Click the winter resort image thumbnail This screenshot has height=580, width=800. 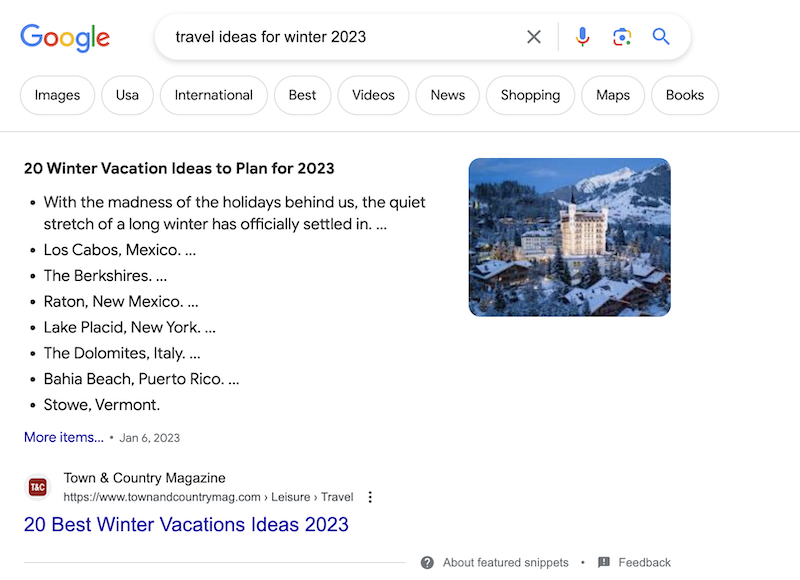click(x=569, y=237)
